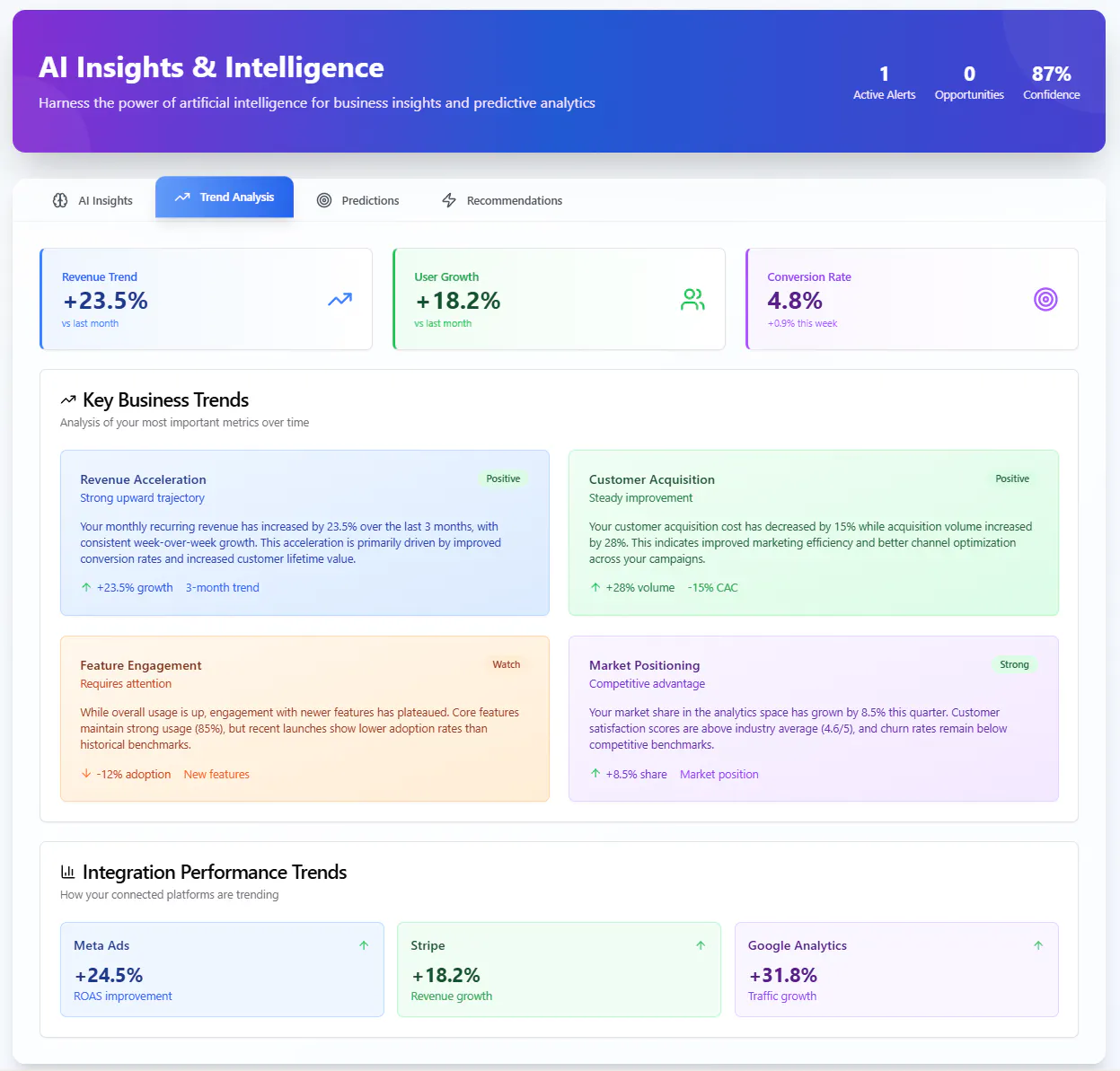This screenshot has width=1120, height=1071.
Task: Click the trend icon beside Key Business Trends
Action: (67, 399)
